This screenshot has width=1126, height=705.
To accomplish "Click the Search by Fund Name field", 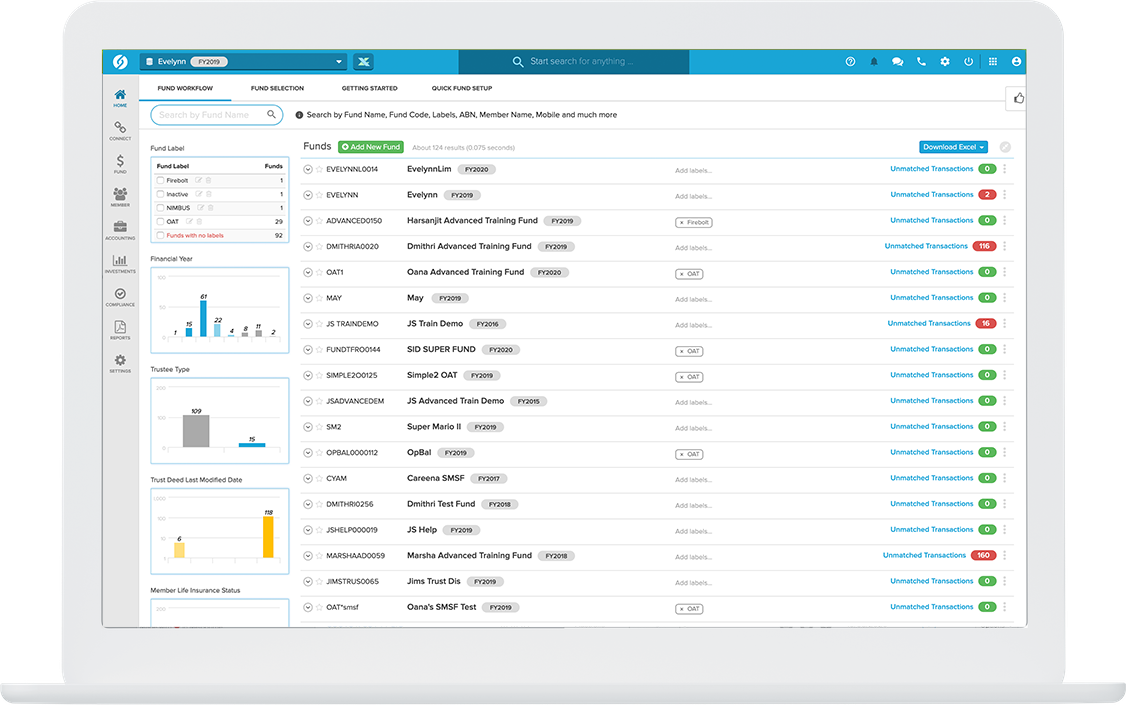I will [x=209, y=115].
